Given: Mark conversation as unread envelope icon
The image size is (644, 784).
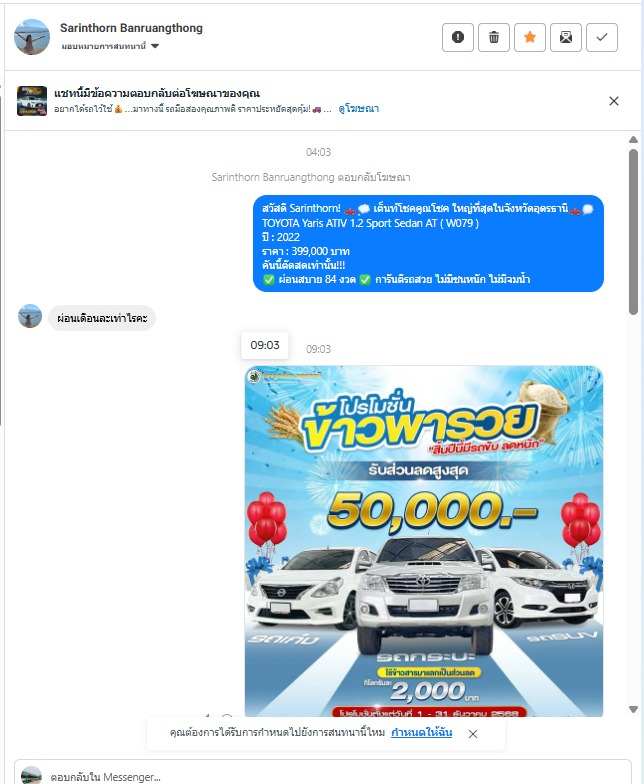Looking at the screenshot, I should tap(566, 38).
